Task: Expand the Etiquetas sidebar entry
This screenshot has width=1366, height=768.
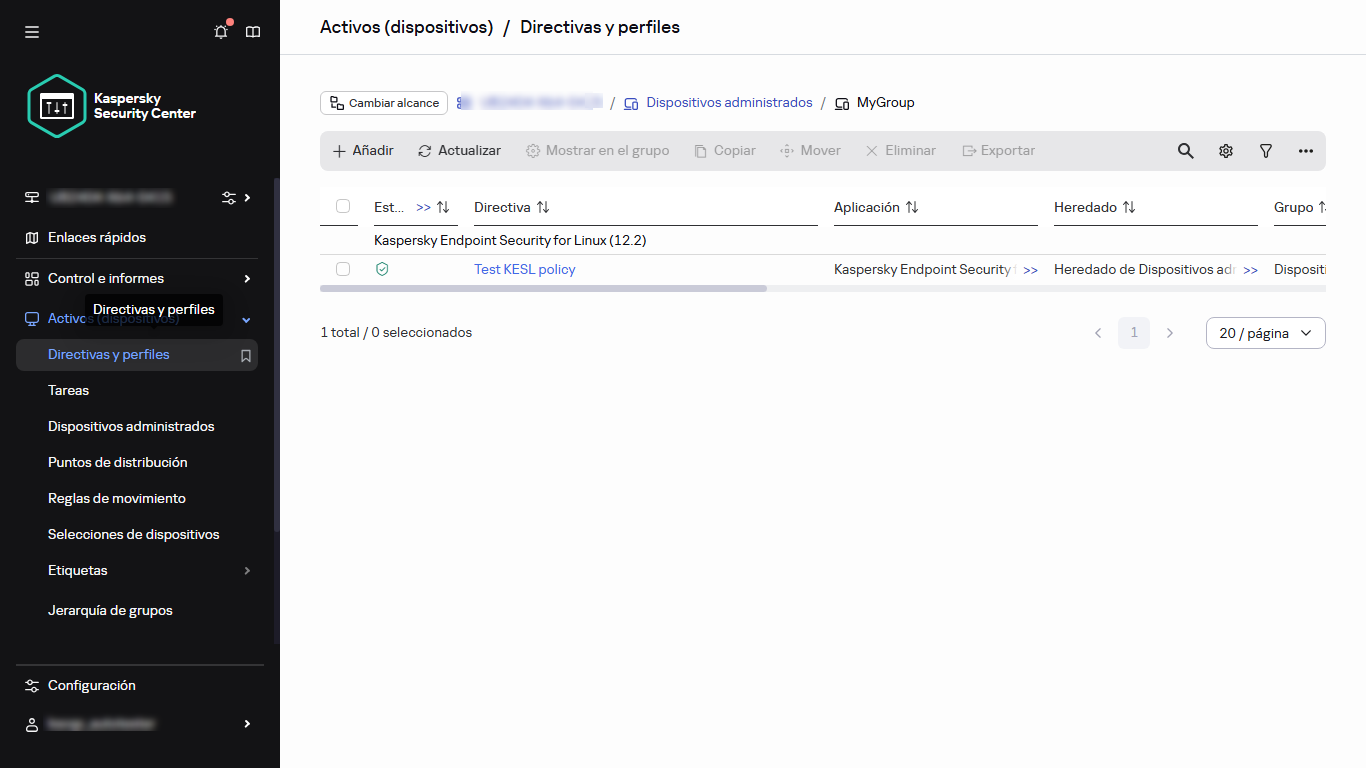Action: [246, 570]
